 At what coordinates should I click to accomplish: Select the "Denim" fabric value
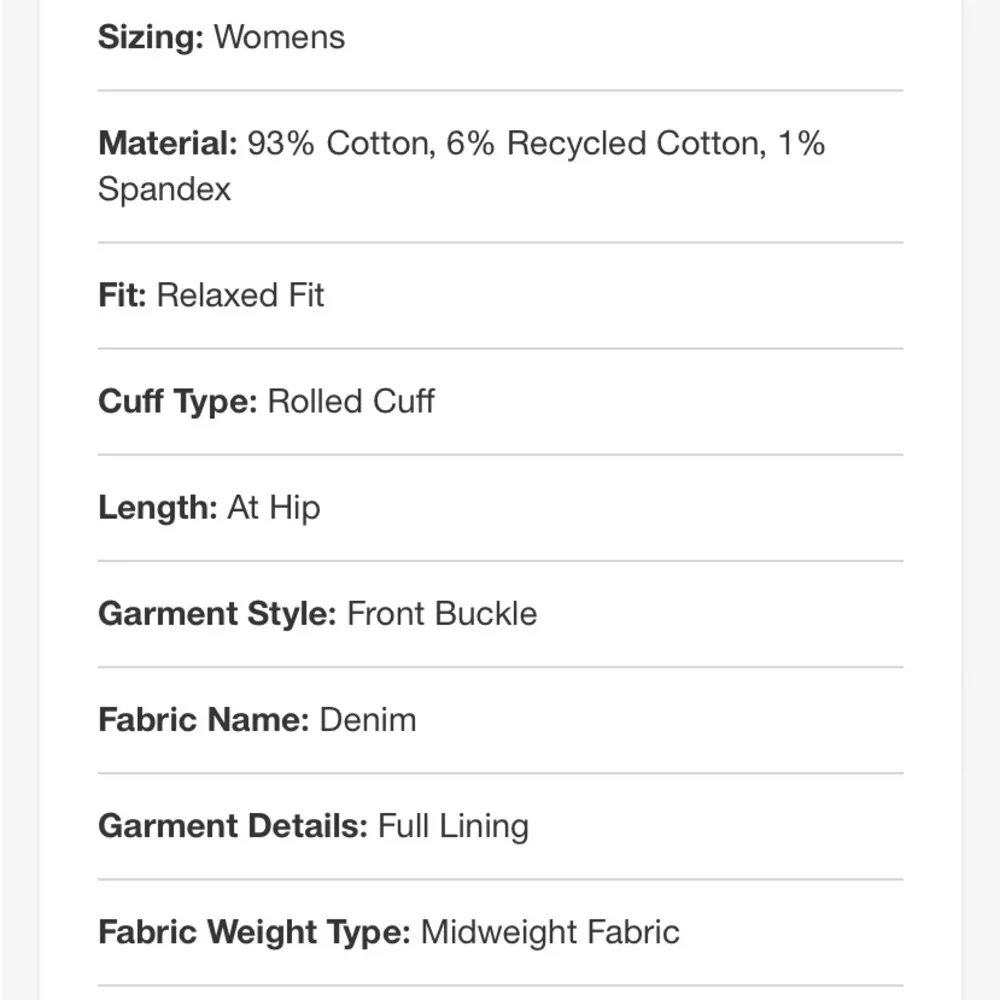tap(367, 720)
